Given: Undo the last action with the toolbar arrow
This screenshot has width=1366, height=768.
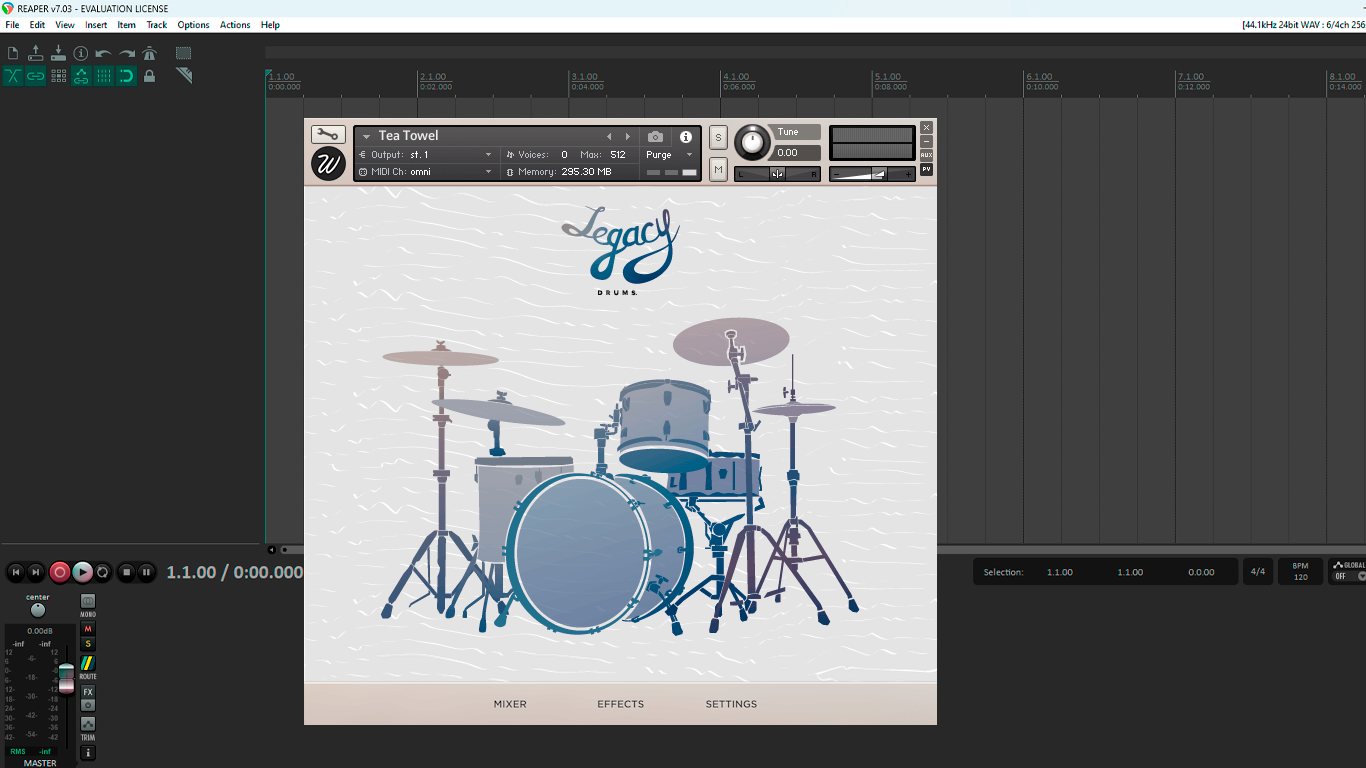Looking at the screenshot, I should coord(103,53).
